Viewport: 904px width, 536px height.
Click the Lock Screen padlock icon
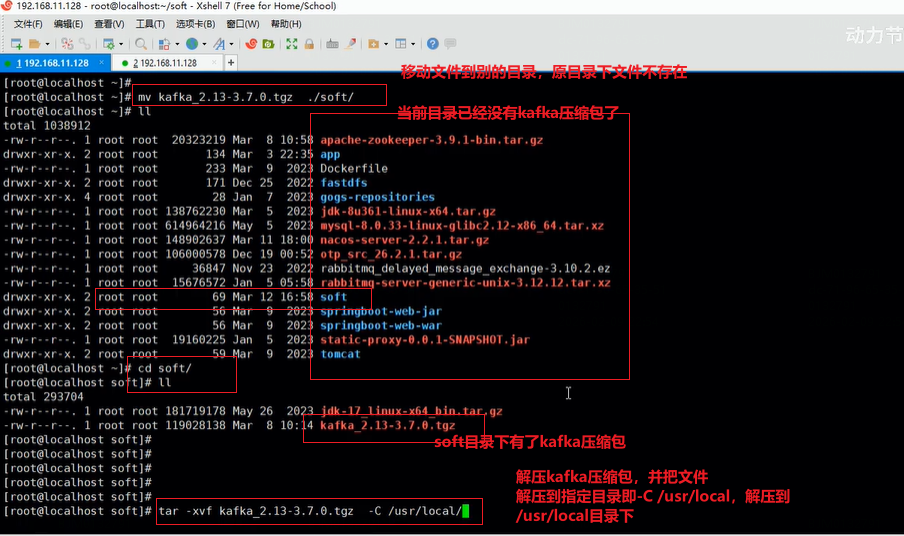(x=309, y=44)
